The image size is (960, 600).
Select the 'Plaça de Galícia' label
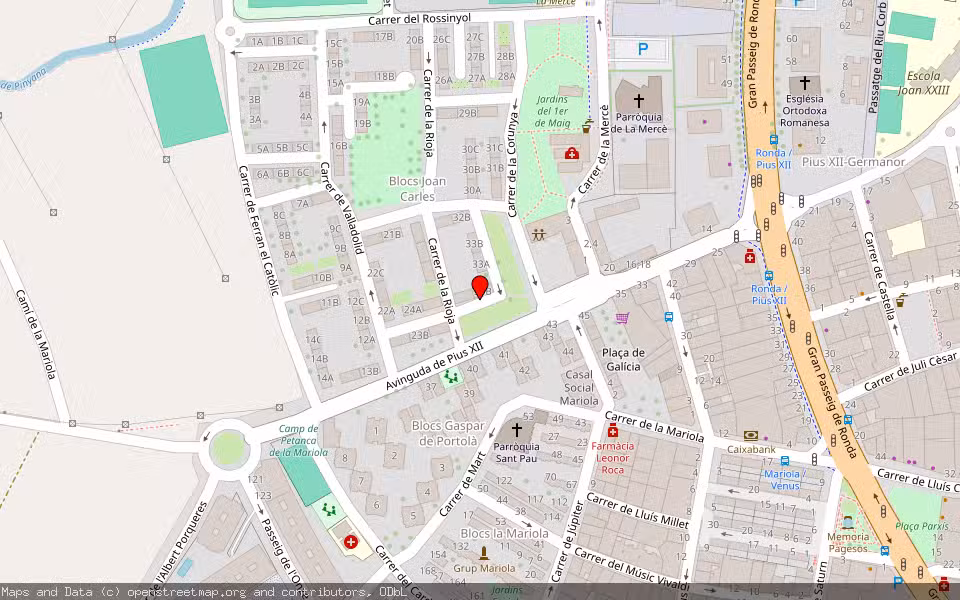(623, 360)
